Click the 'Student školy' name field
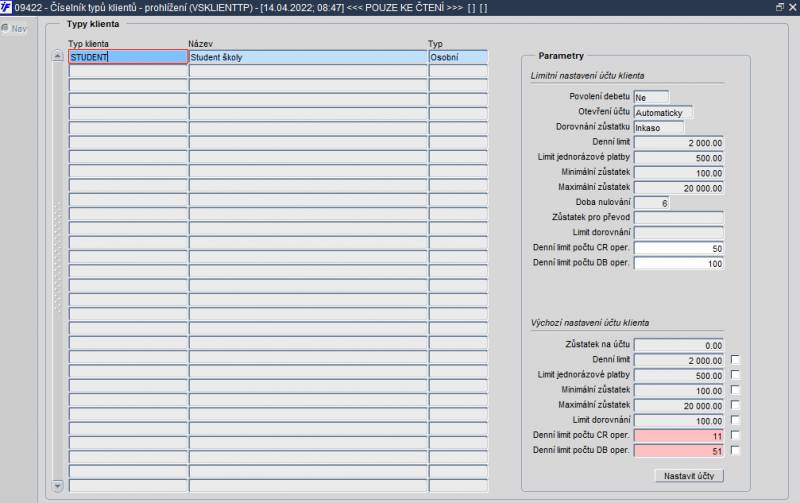The width and height of the screenshot is (800, 503). (x=308, y=57)
